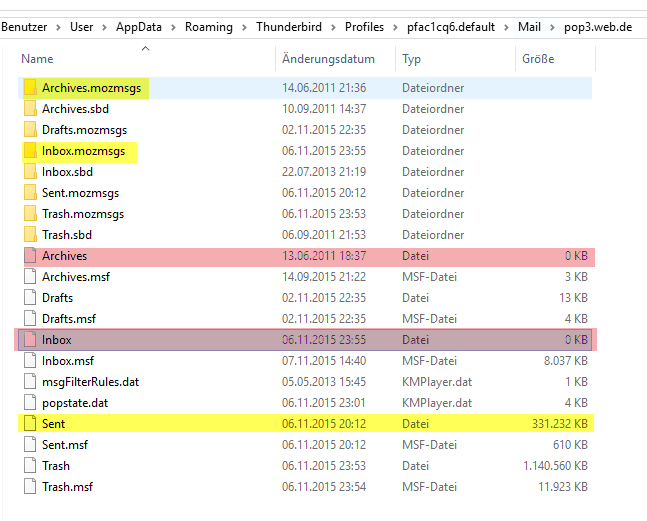Sort by the Änderungsdatum column header
The image size is (647, 521).
[328, 59]
